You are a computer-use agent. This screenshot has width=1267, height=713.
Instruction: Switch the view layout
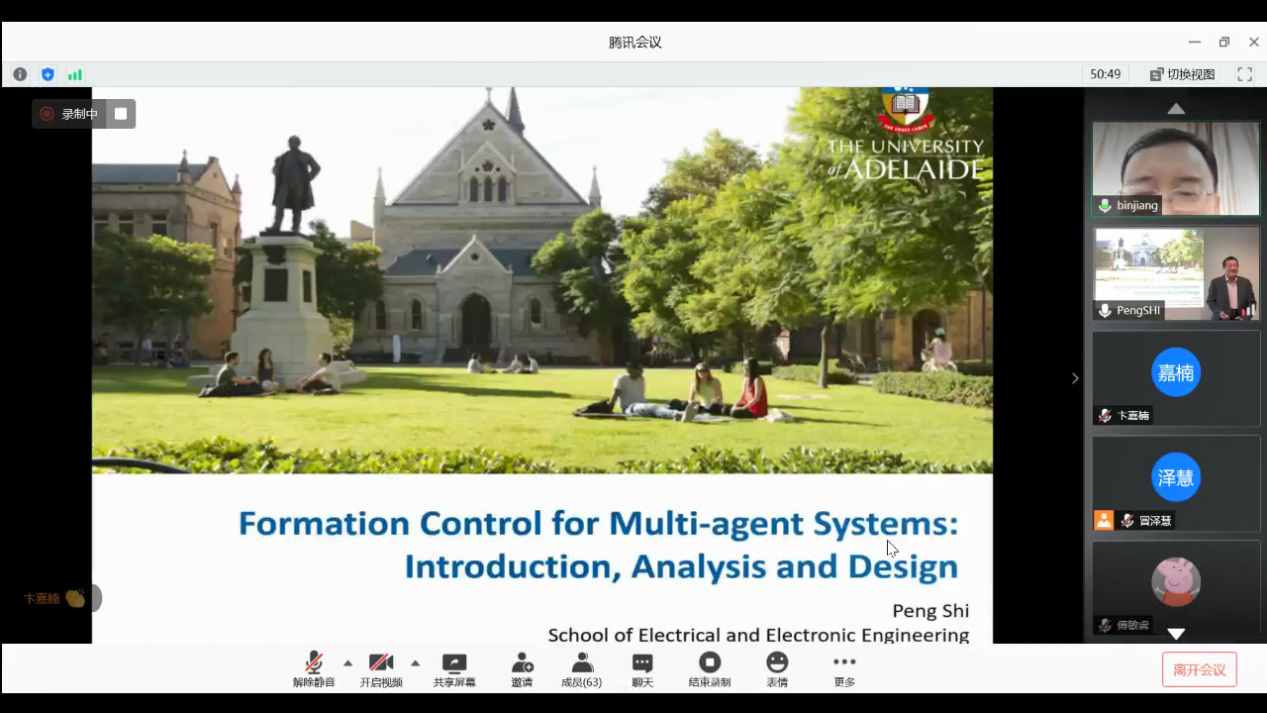click(1182, 74)
